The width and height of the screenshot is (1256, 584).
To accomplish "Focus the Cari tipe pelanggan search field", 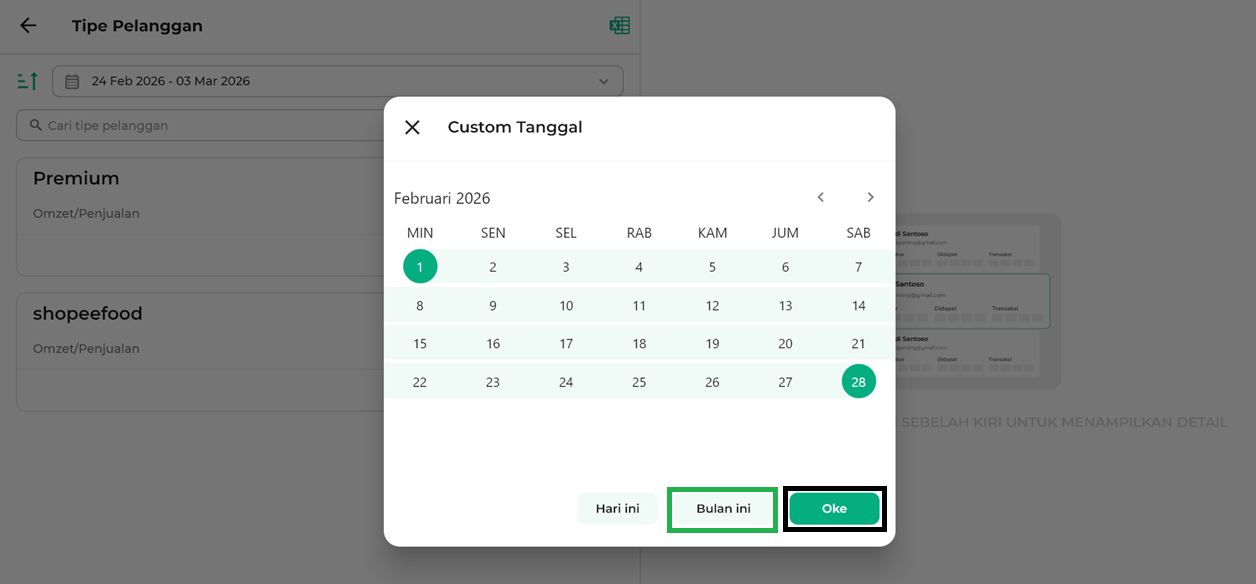I will pos(200,125).
